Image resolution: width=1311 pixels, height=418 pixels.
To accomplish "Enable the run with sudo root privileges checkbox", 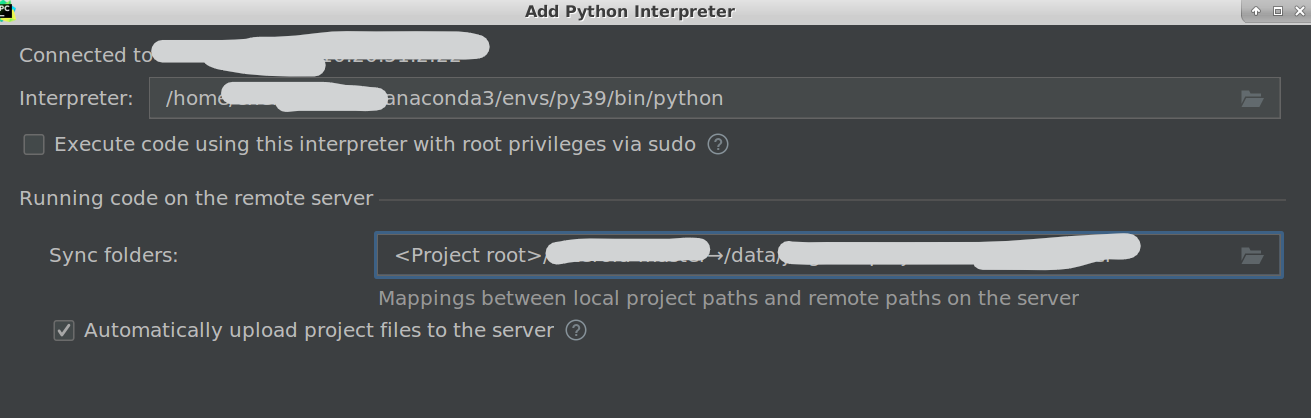I will coord(34,145).
